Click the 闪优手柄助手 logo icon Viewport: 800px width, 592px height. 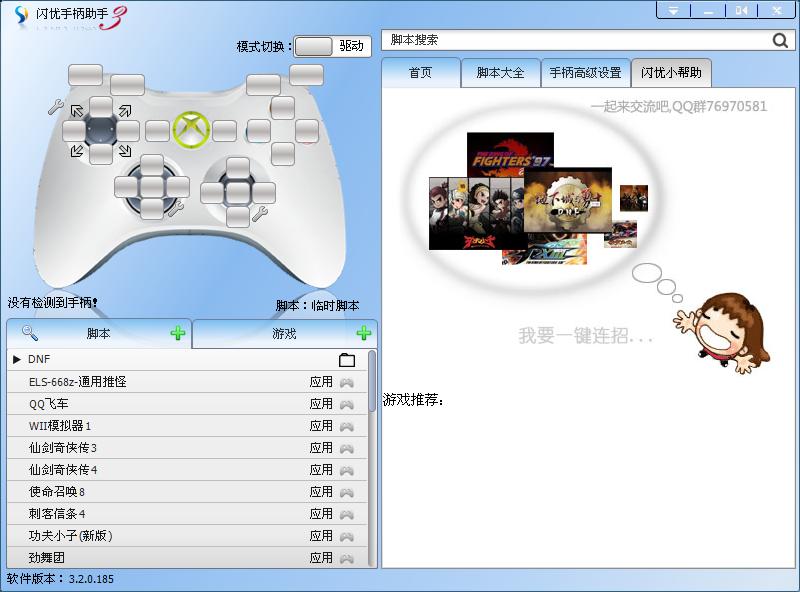click(x=21, y=15)
